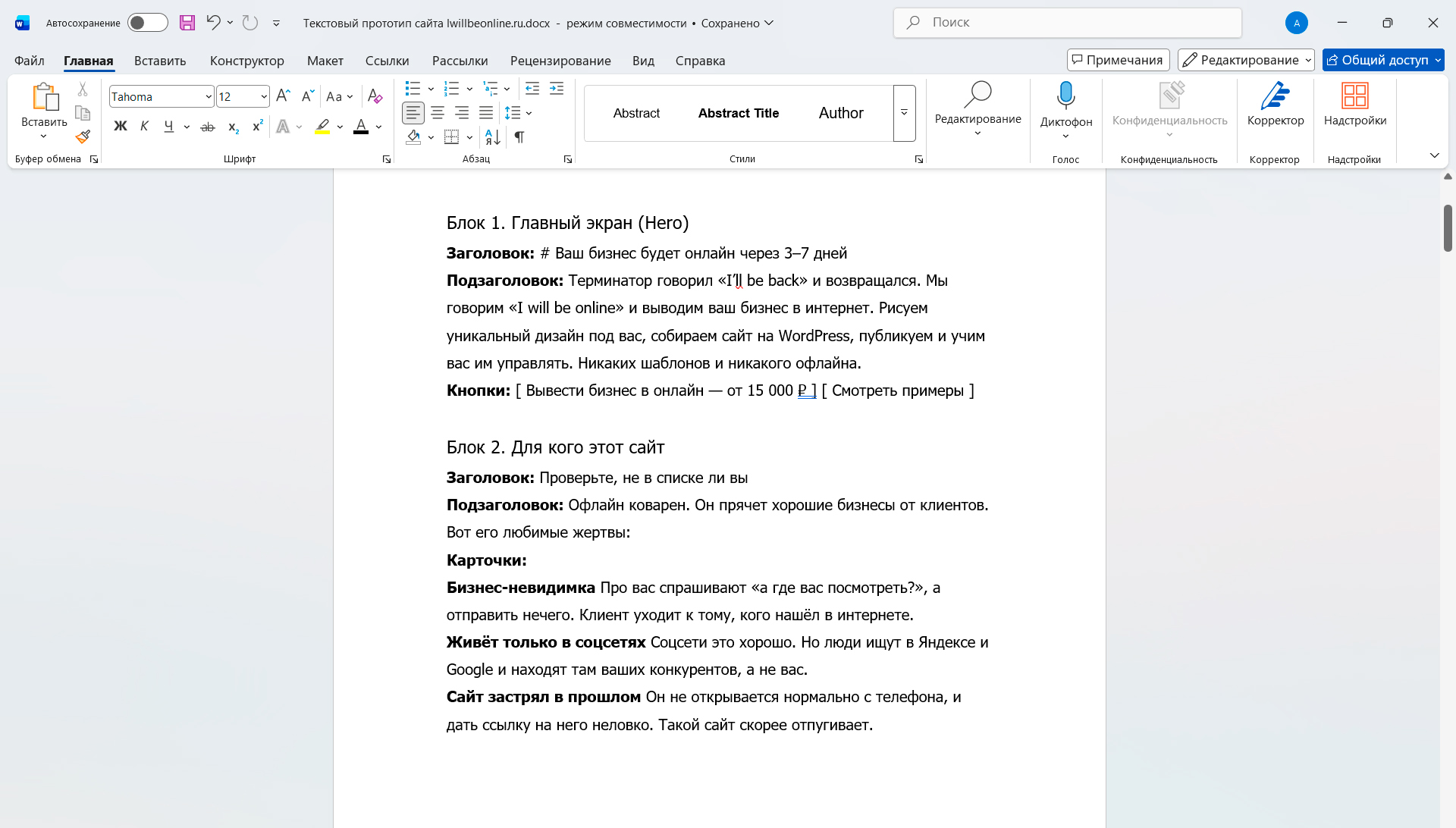Click the bulleted list icon
Viewport: 1456px width, 828px height.
coord(413,89)
